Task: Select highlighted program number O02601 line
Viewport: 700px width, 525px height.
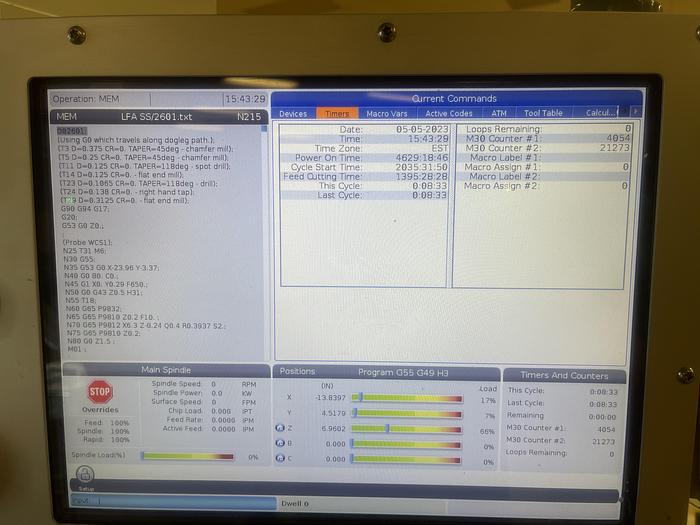Action: click(x=72, y=131)
